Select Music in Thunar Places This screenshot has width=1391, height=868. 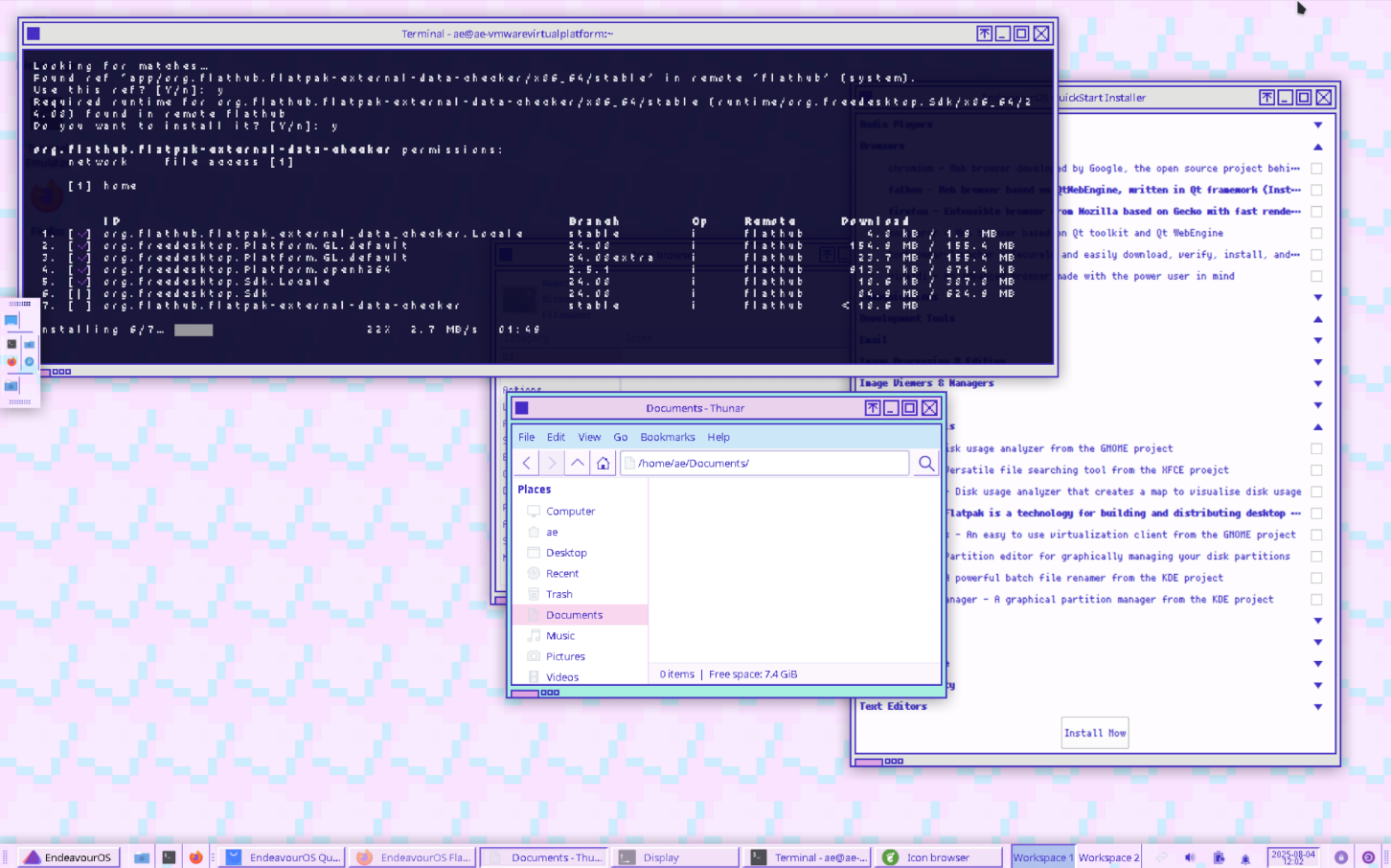(x=580, y=636)
